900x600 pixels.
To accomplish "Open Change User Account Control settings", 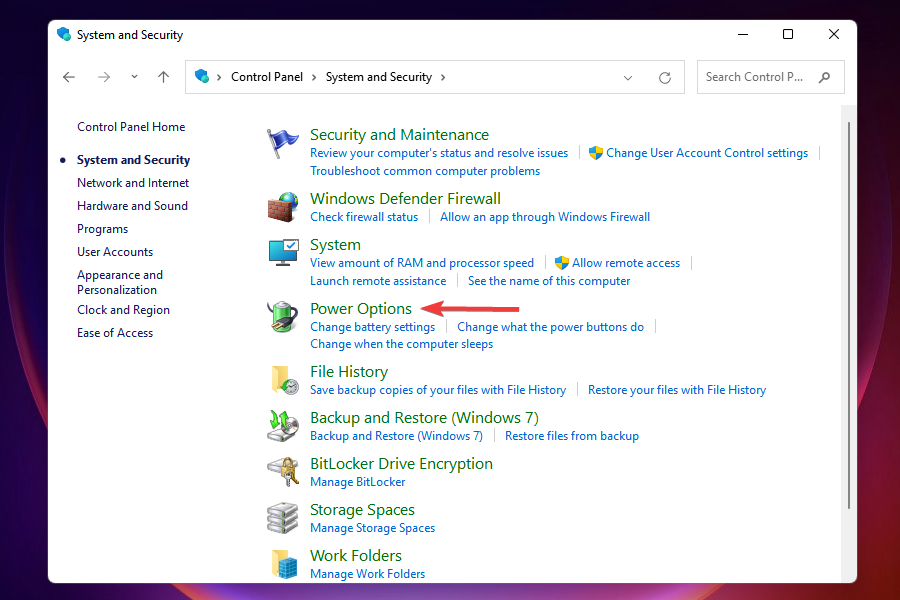I will pos(707,153).
